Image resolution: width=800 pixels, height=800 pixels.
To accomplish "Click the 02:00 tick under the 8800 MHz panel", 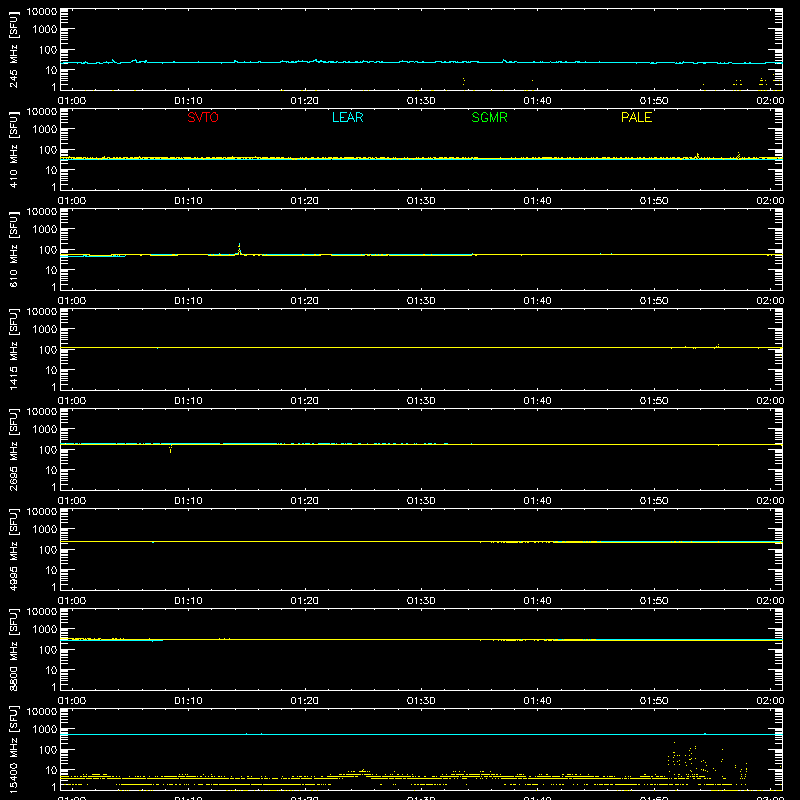I will 770,701.
